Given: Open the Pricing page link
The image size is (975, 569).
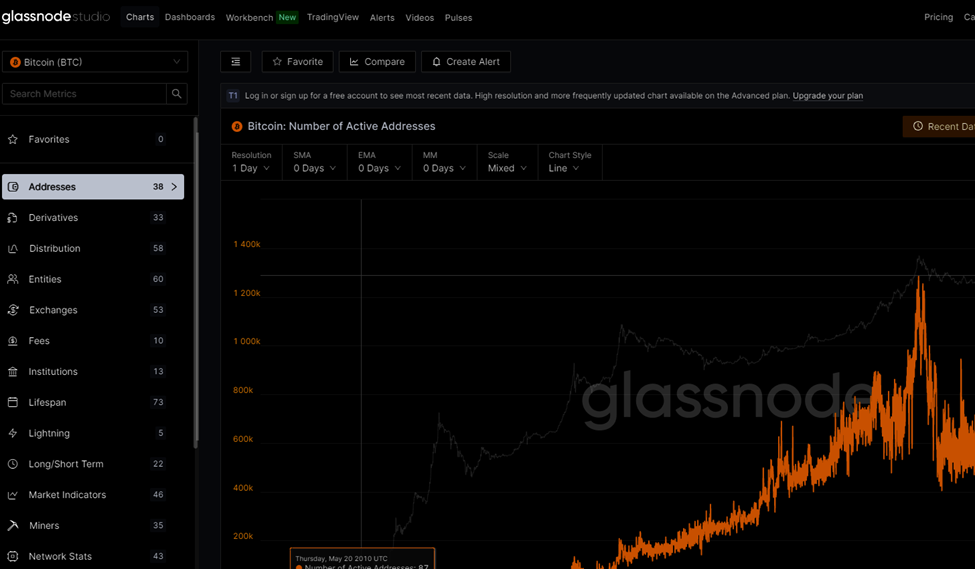Looking at the screenshot, I should (x=938, y=17).
